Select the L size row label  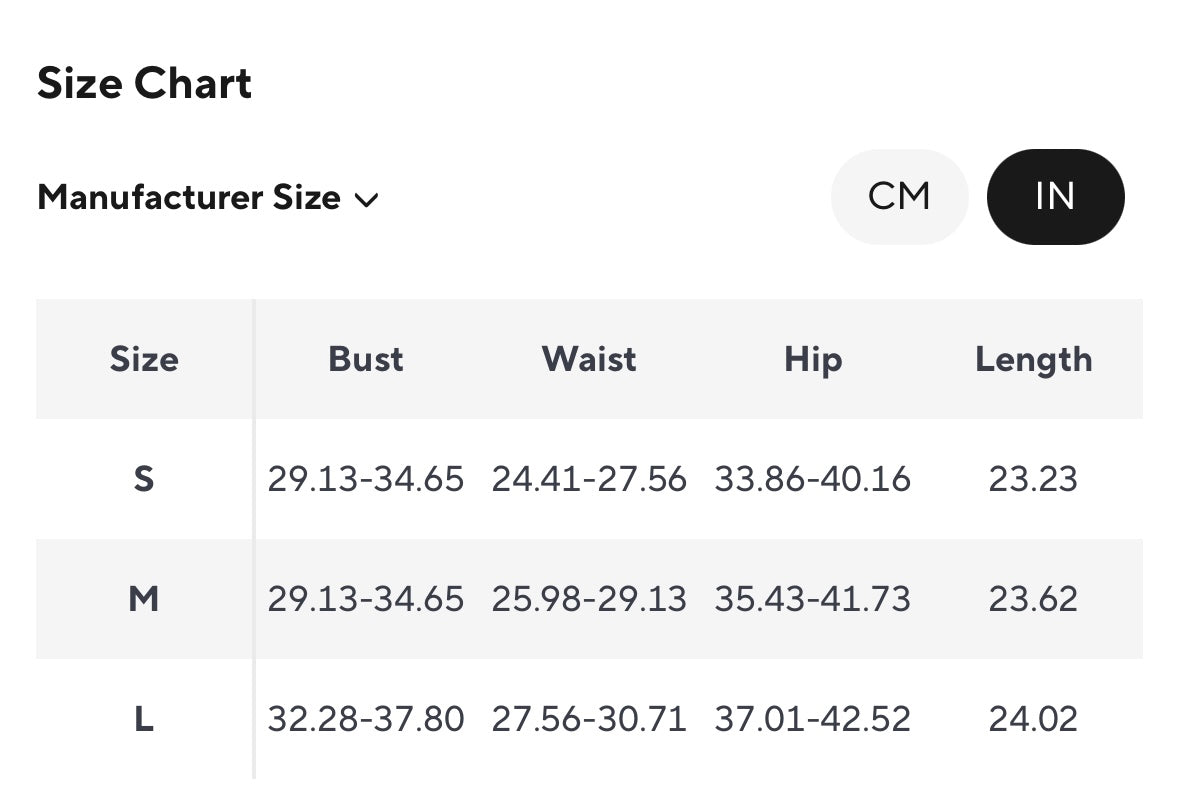click(144, 719)
